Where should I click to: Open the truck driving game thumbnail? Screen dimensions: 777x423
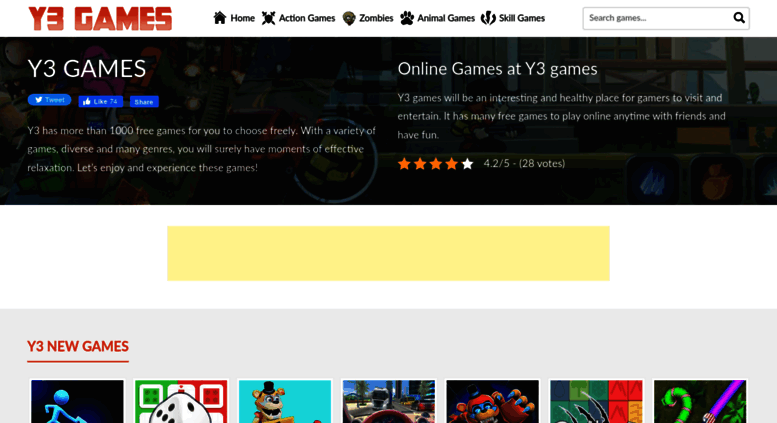(388, 401)
